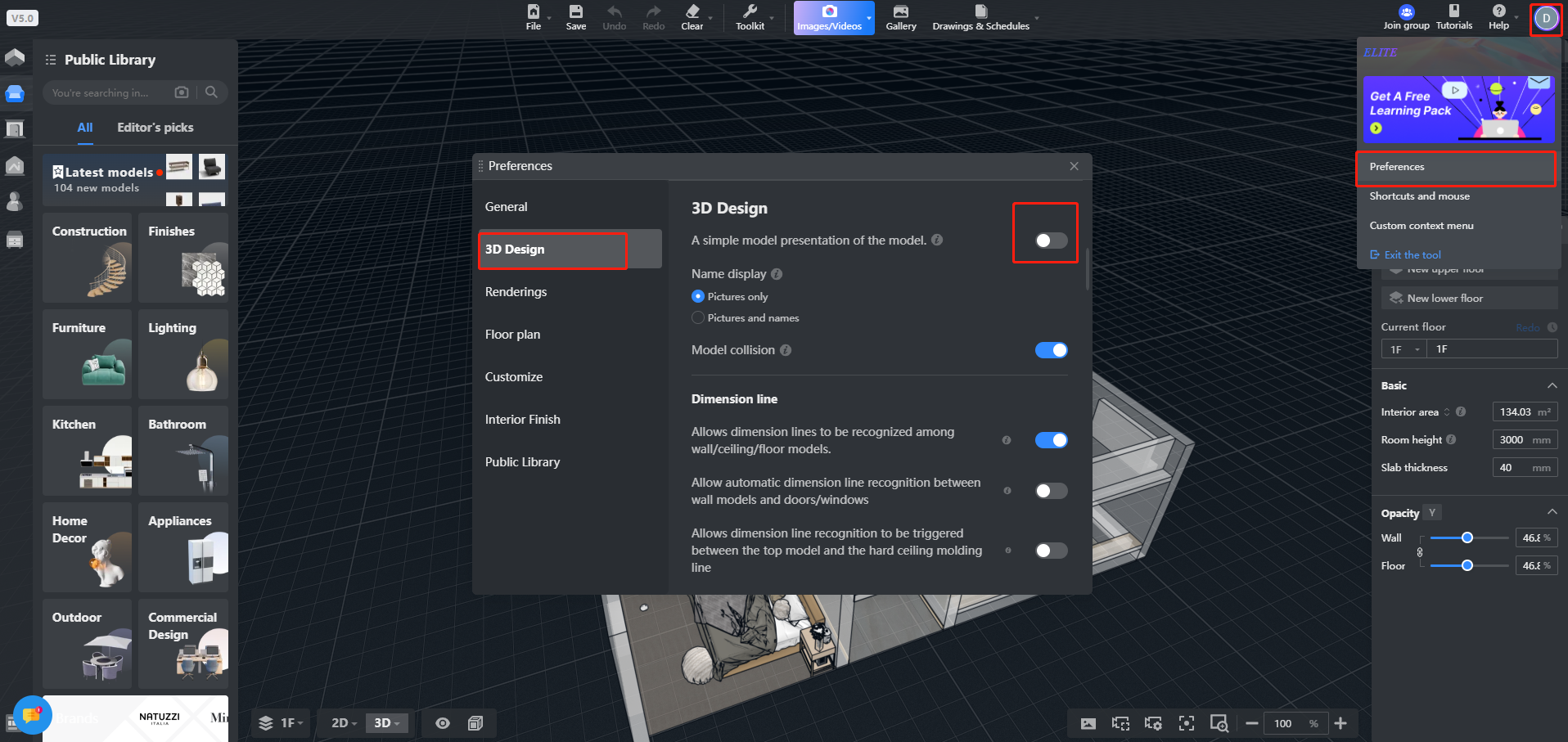The image size is (1568, 742).
Task: Open the Current floor 1F dropdown
Action: (x=1404, y=349)
